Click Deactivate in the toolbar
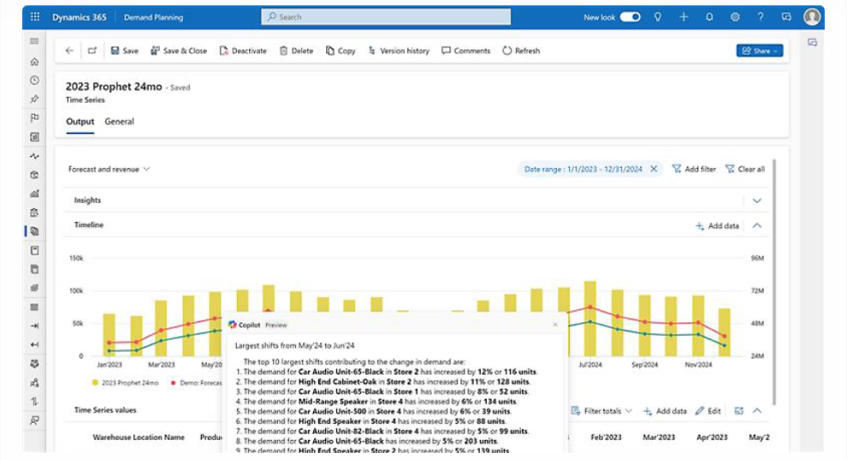The height and width of the screenshot is (460, 847). [x=243, y=51]
